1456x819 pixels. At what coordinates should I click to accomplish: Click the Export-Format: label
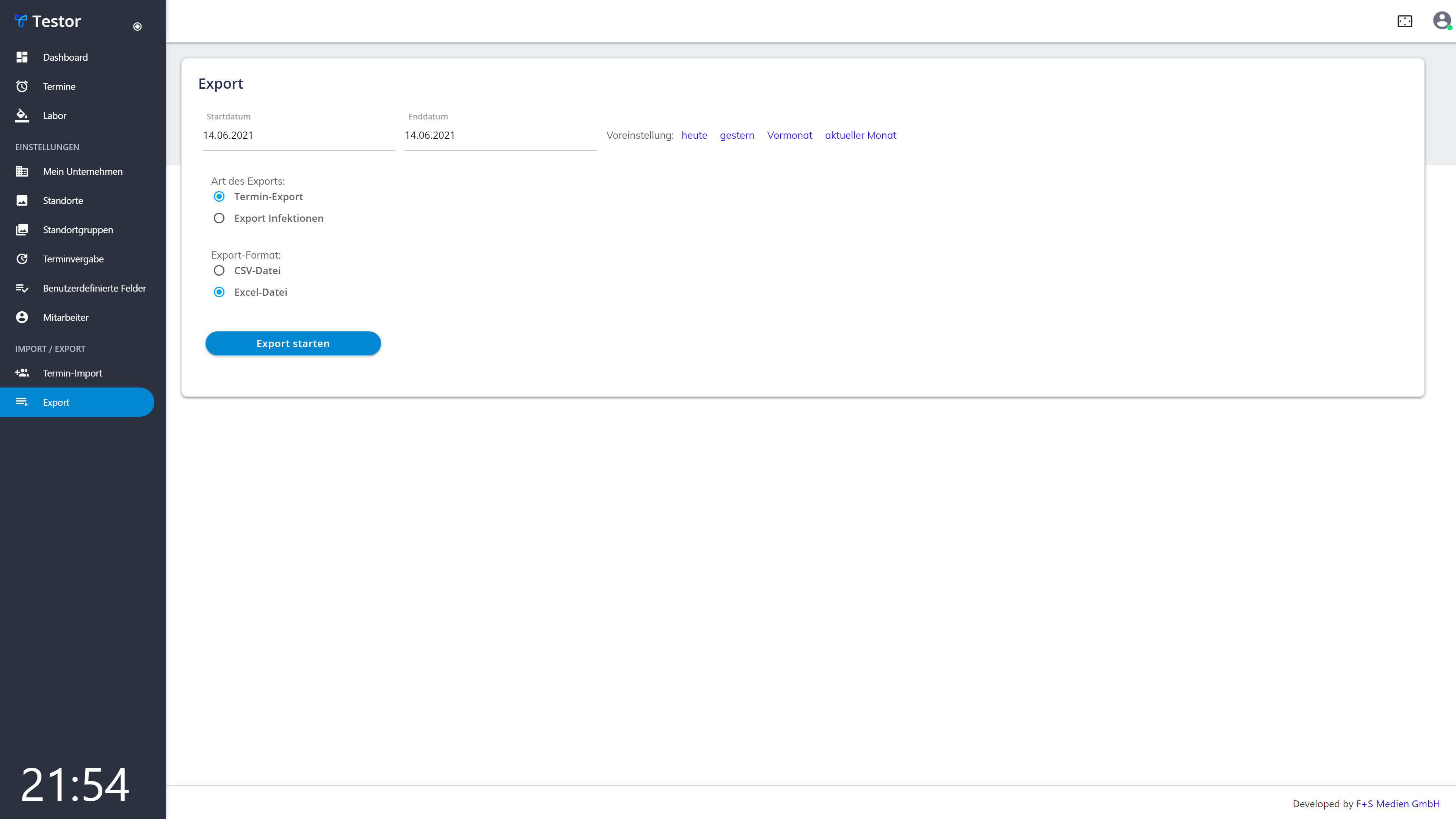tap(245, 256)
